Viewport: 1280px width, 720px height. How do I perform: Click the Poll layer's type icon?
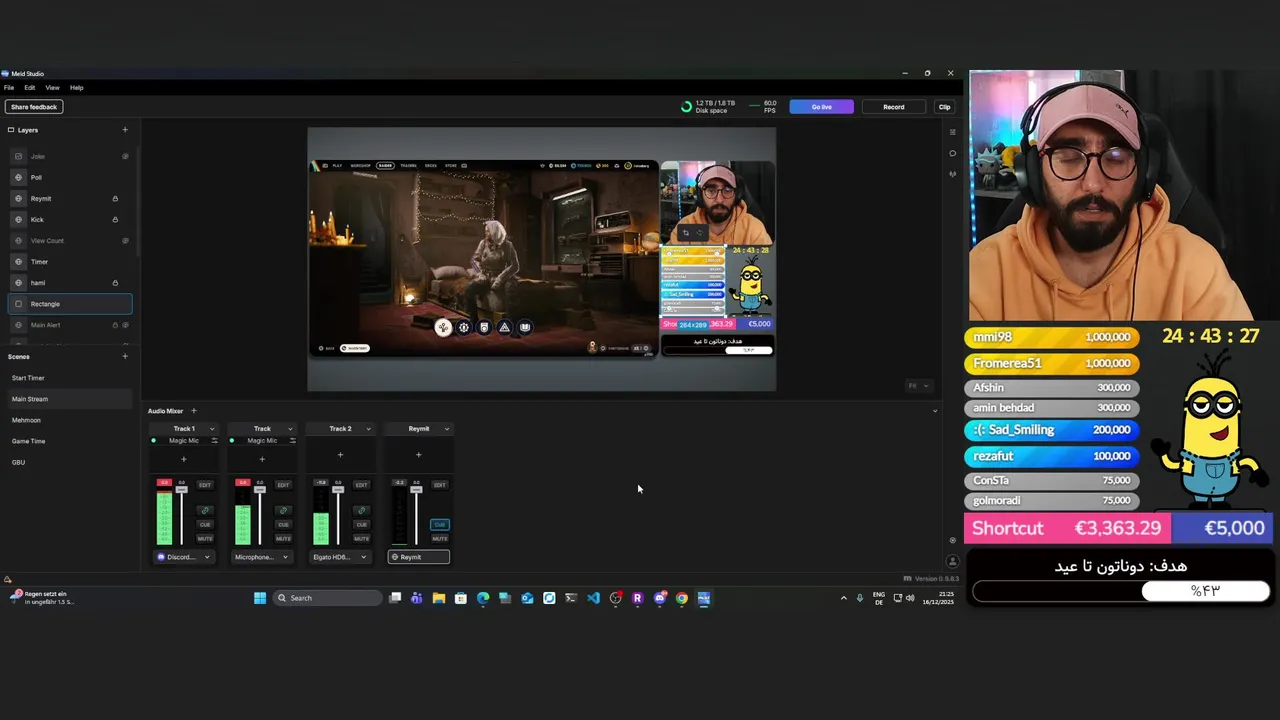tap(18, 177)
